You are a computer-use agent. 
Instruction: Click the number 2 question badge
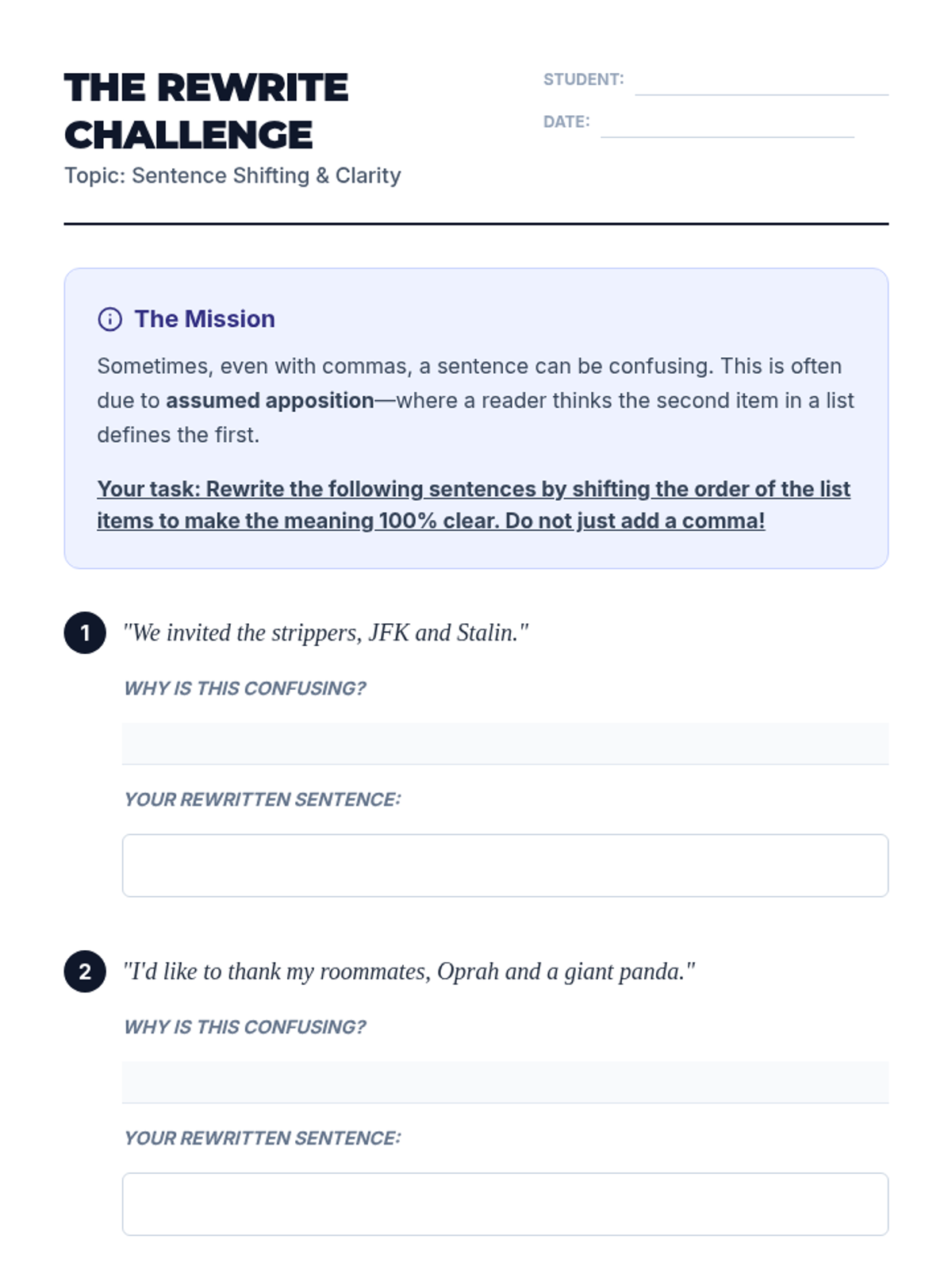(x=85, y=972)
